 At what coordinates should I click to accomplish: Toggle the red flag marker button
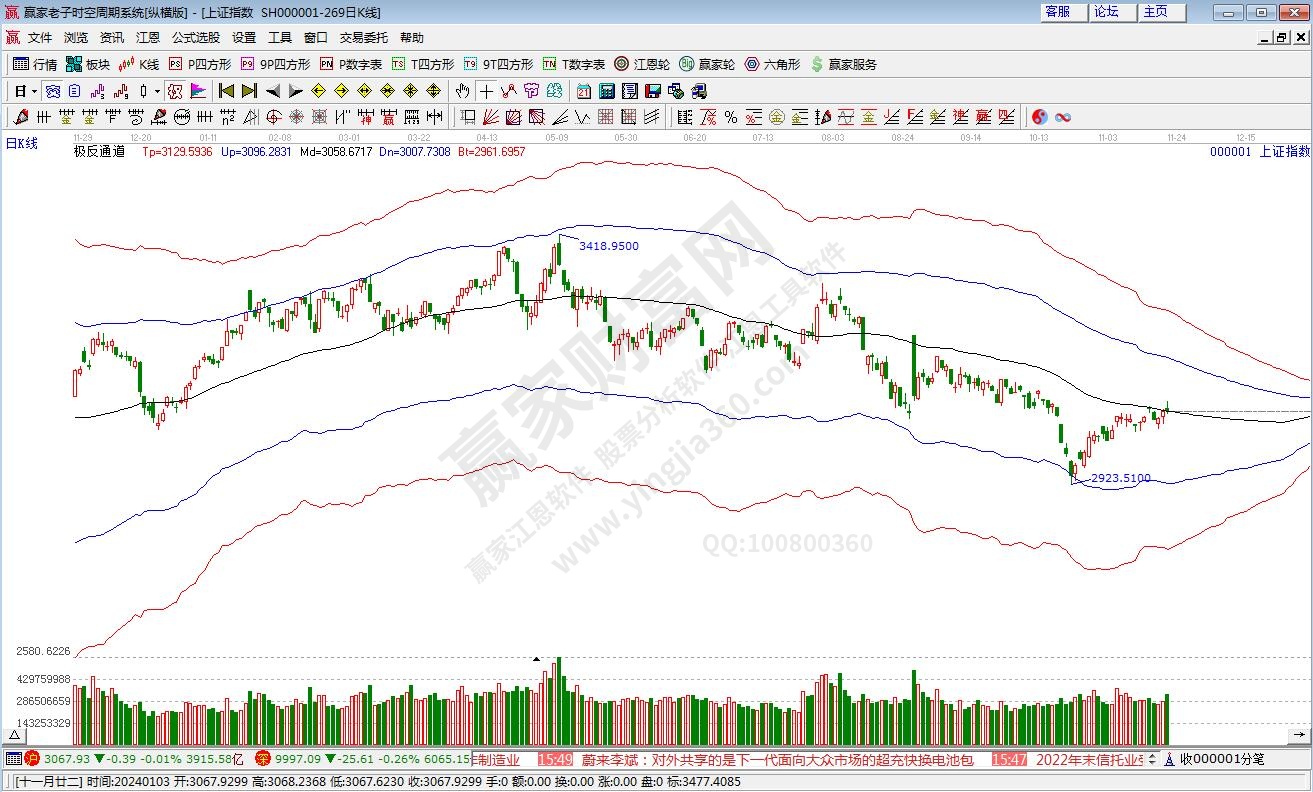[x=198, y=91]
